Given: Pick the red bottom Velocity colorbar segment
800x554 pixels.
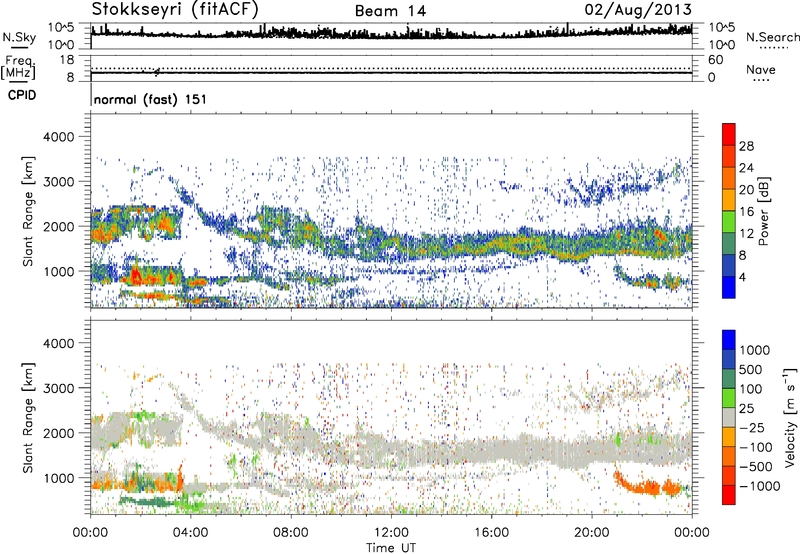Looking at the screenshot, I should pyautogui.click(x=729, y=495).
